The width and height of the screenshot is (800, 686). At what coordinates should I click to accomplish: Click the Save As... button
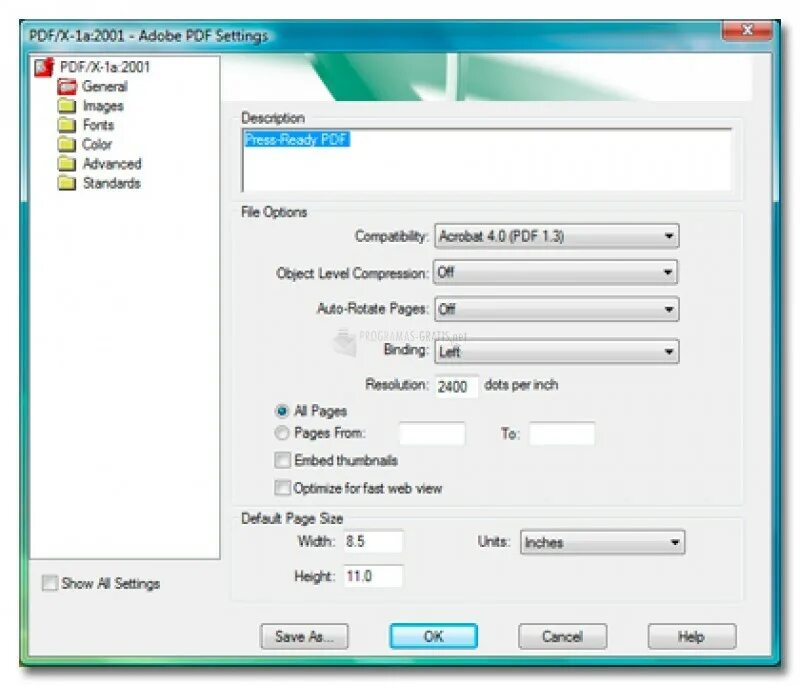click(x=304, y=637)
